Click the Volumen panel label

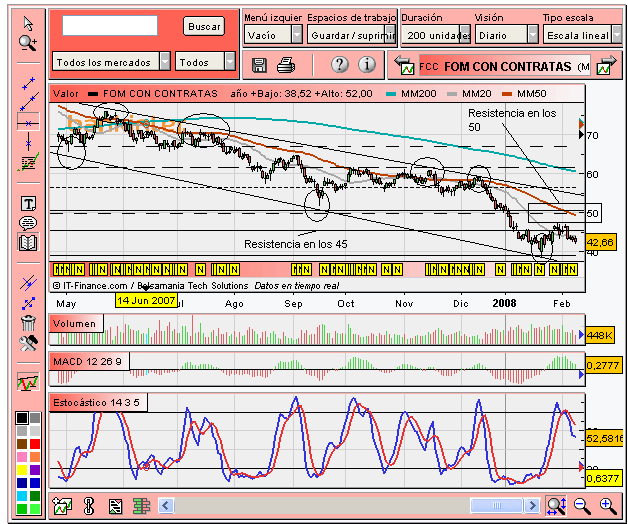74,324
